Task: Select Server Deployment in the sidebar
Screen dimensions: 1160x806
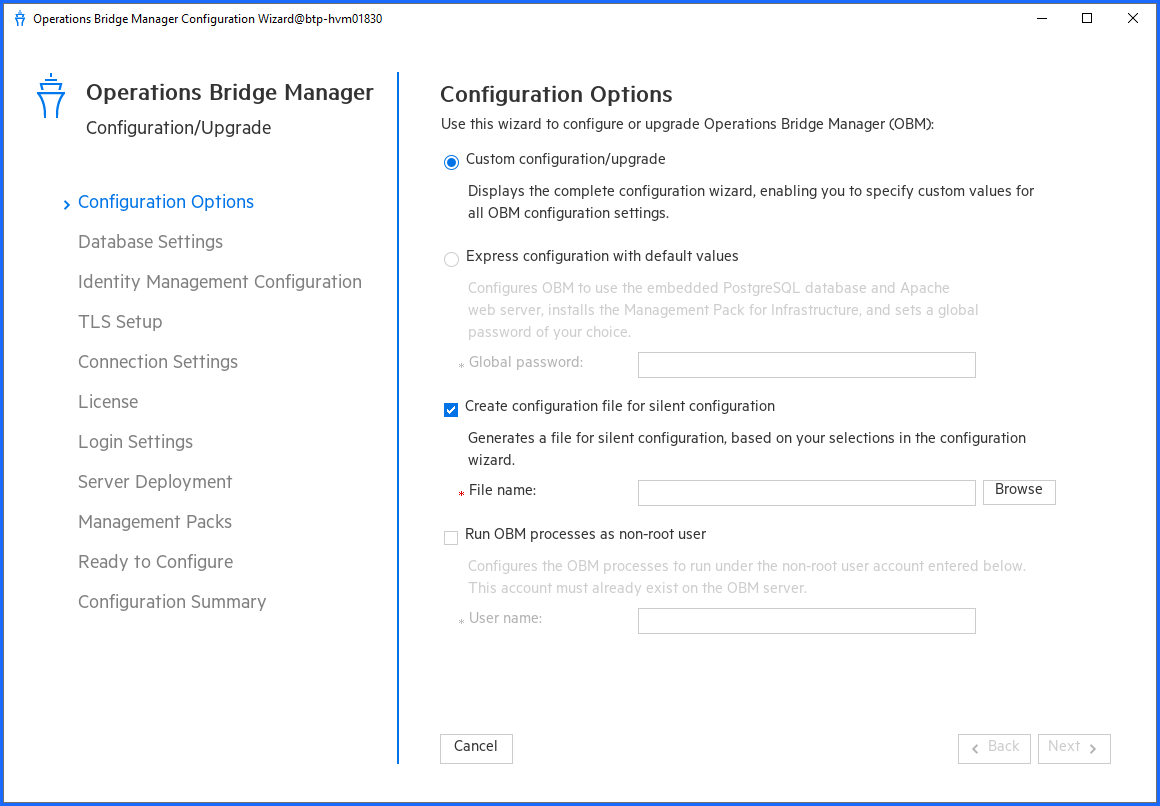Action: pyautogui.click(x=155, y=482)
